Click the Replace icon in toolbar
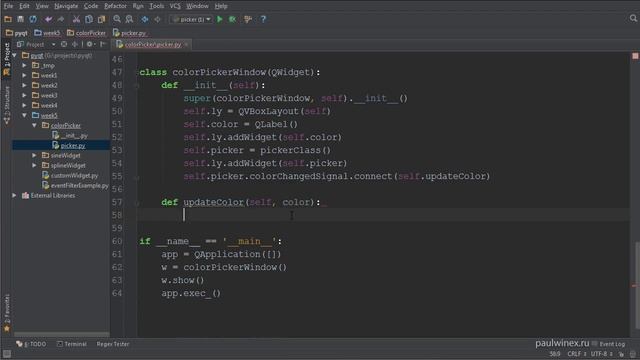Viewport: 640px width, 360px height. [x=129, y=19]
